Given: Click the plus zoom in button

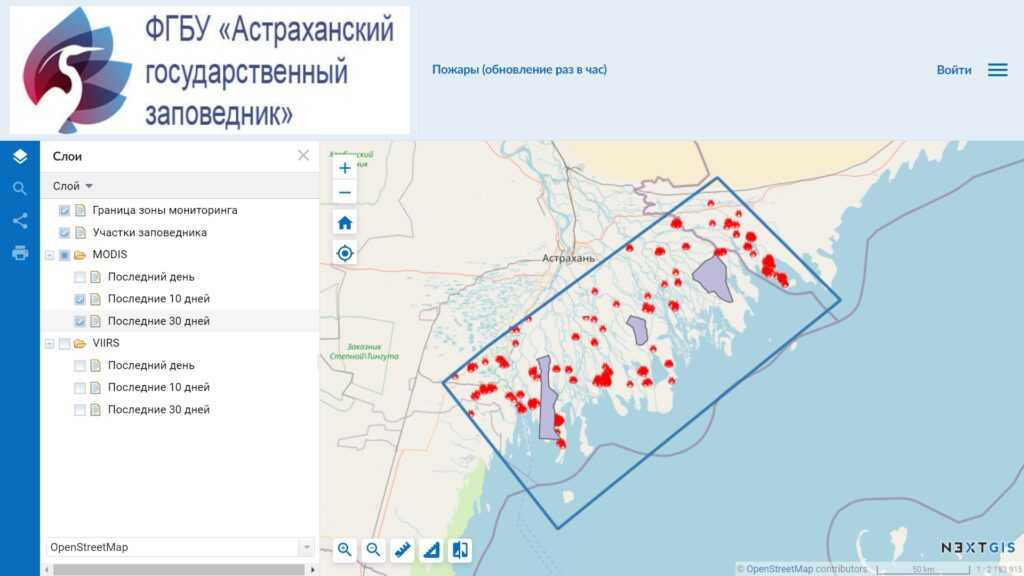Looking at the screenshot, I should (345, 168).
